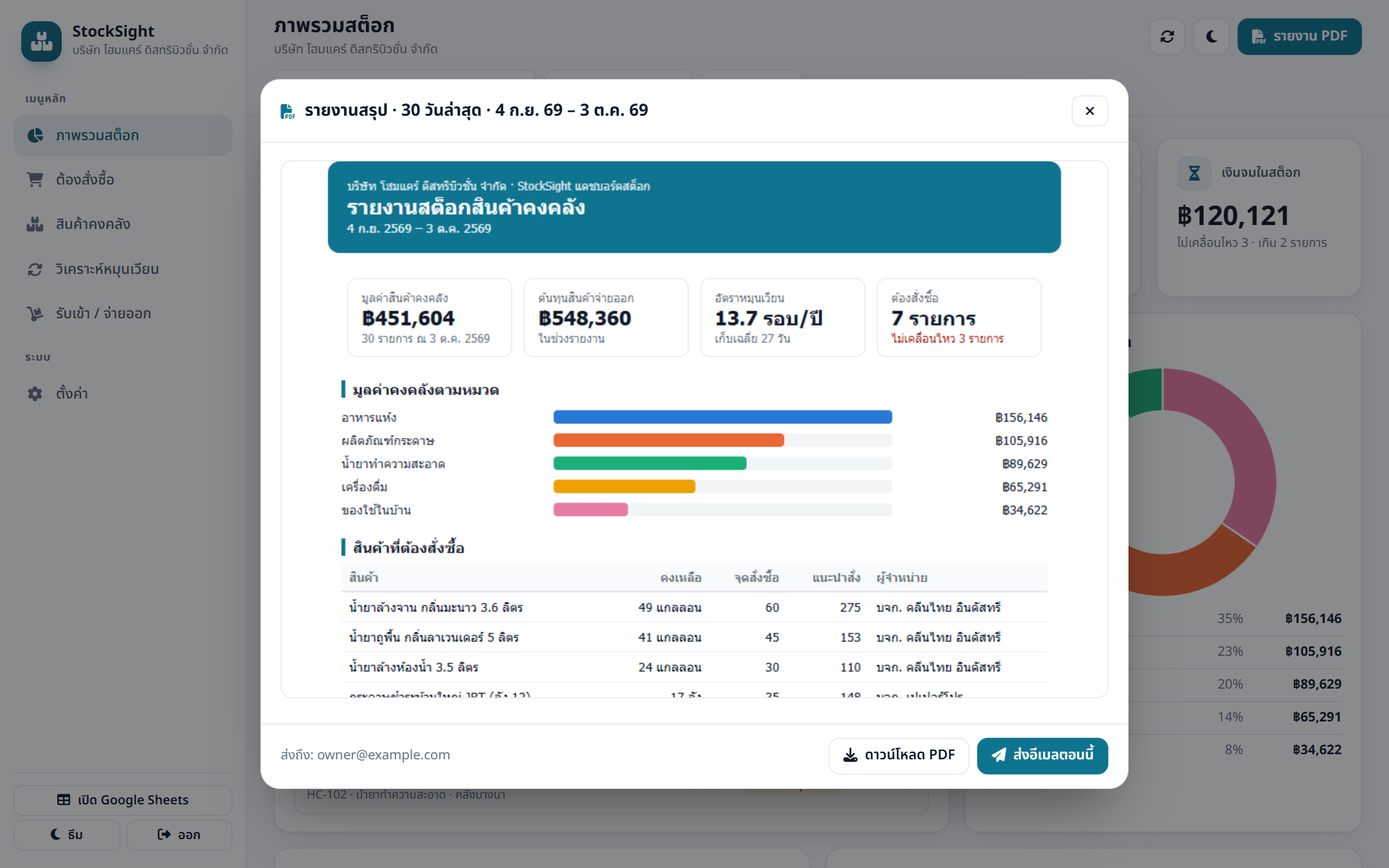This screenshot has width=1389, height=868.
Task: Click the น้ำยาล้างจาน กลิ่นมะนาว 3.6 ลิตร row
Action: 694,608
